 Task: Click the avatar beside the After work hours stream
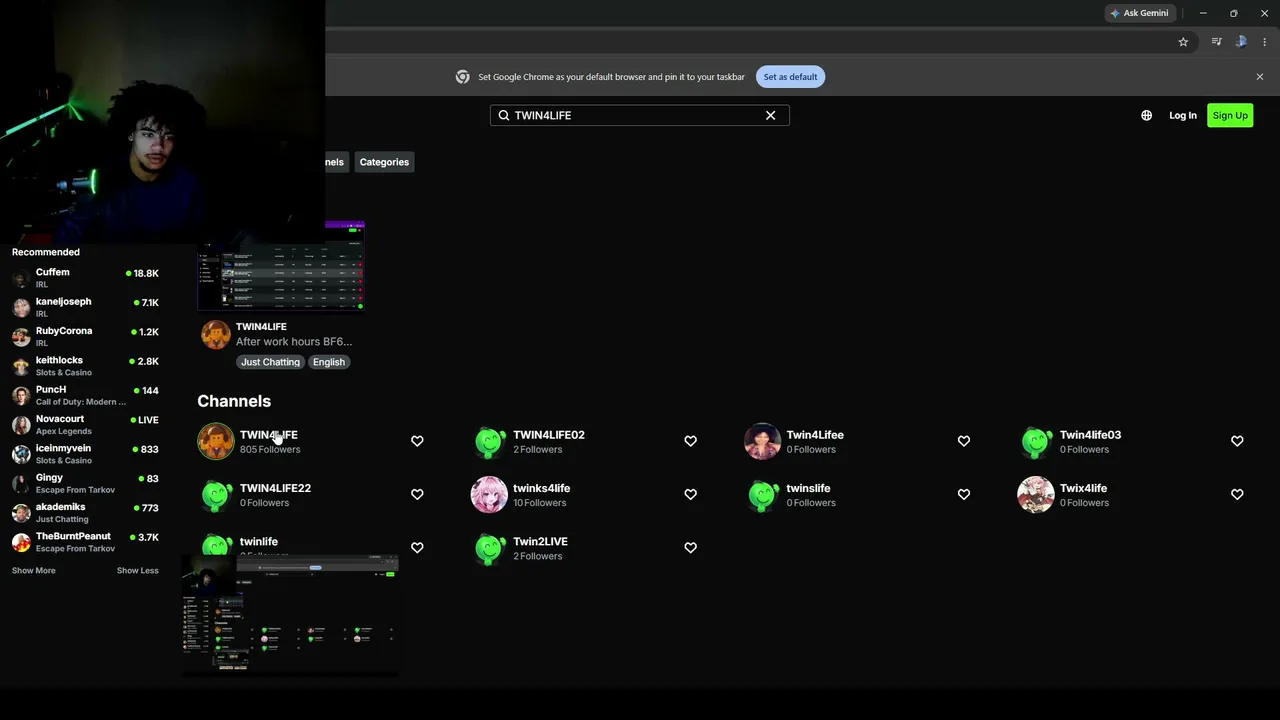tap(215, 334)
